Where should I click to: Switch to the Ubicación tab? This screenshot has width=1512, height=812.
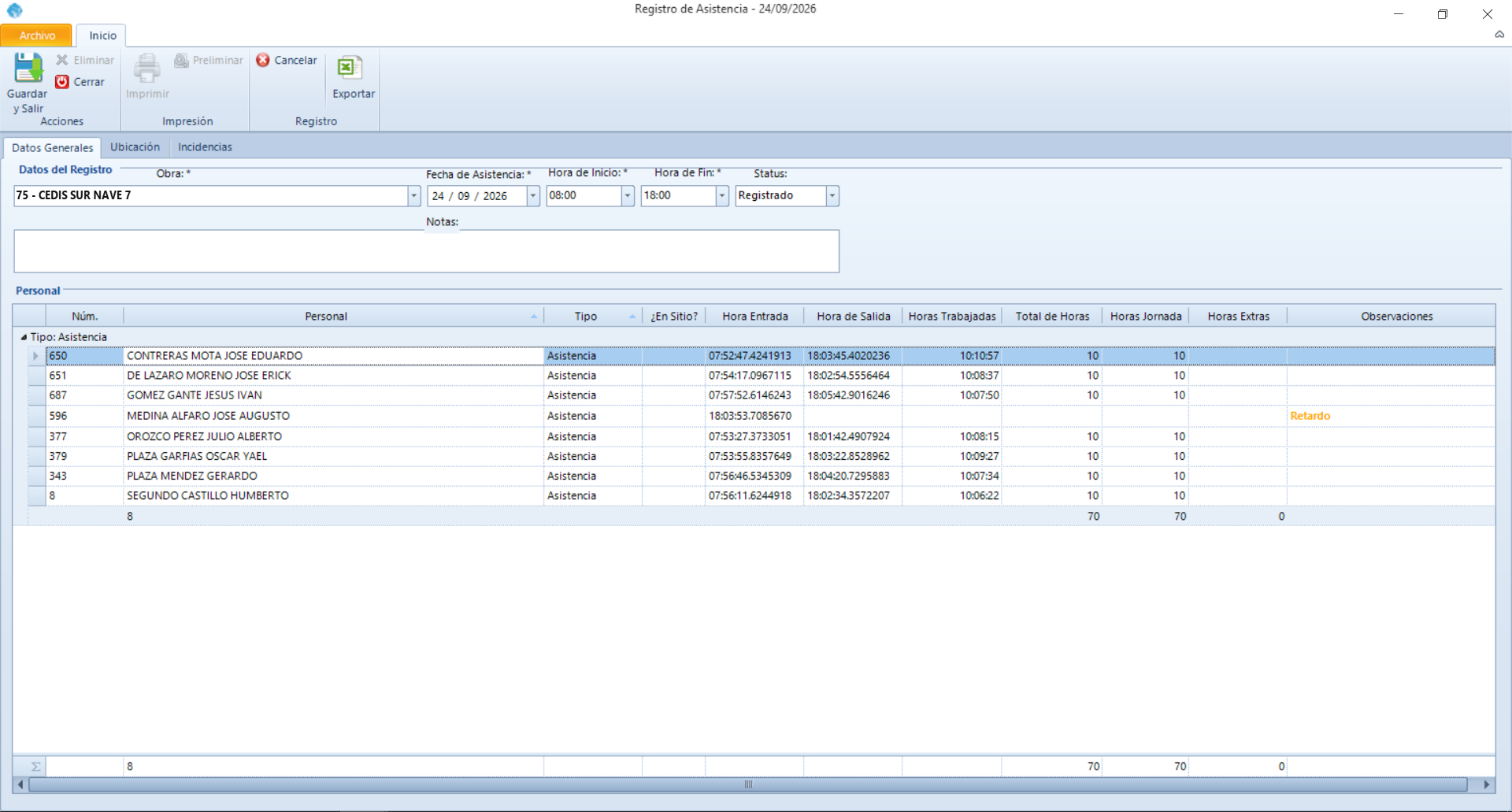point(135,147)
